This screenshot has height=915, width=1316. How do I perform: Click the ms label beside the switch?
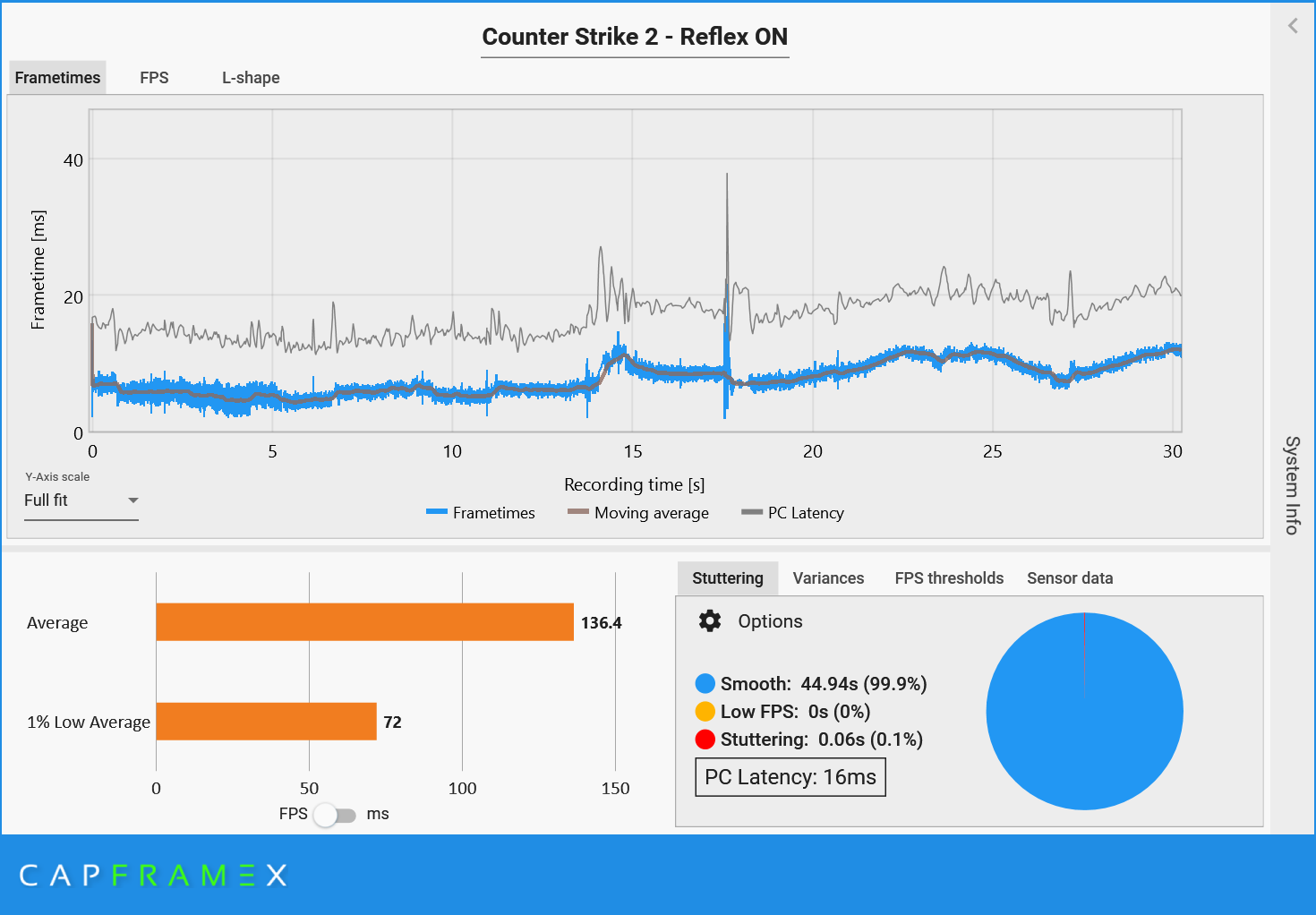coord(378,814)
